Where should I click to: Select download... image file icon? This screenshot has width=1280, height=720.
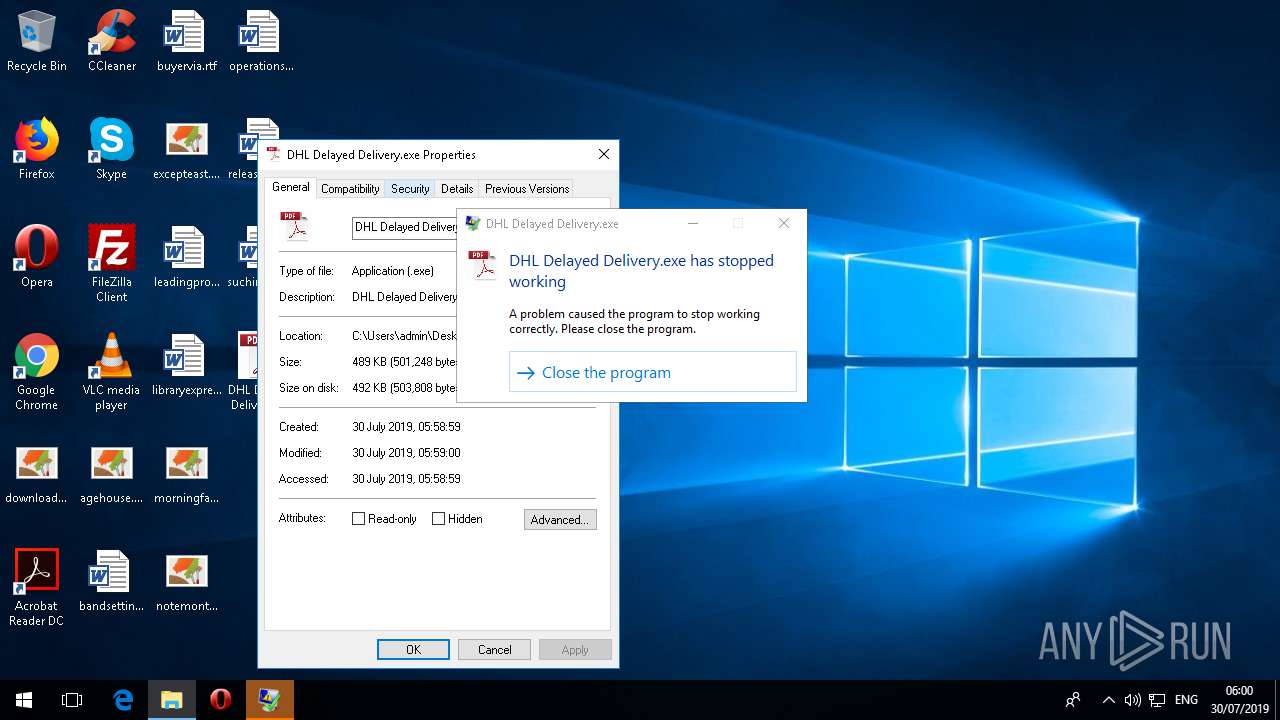click(x=37, y=473)
